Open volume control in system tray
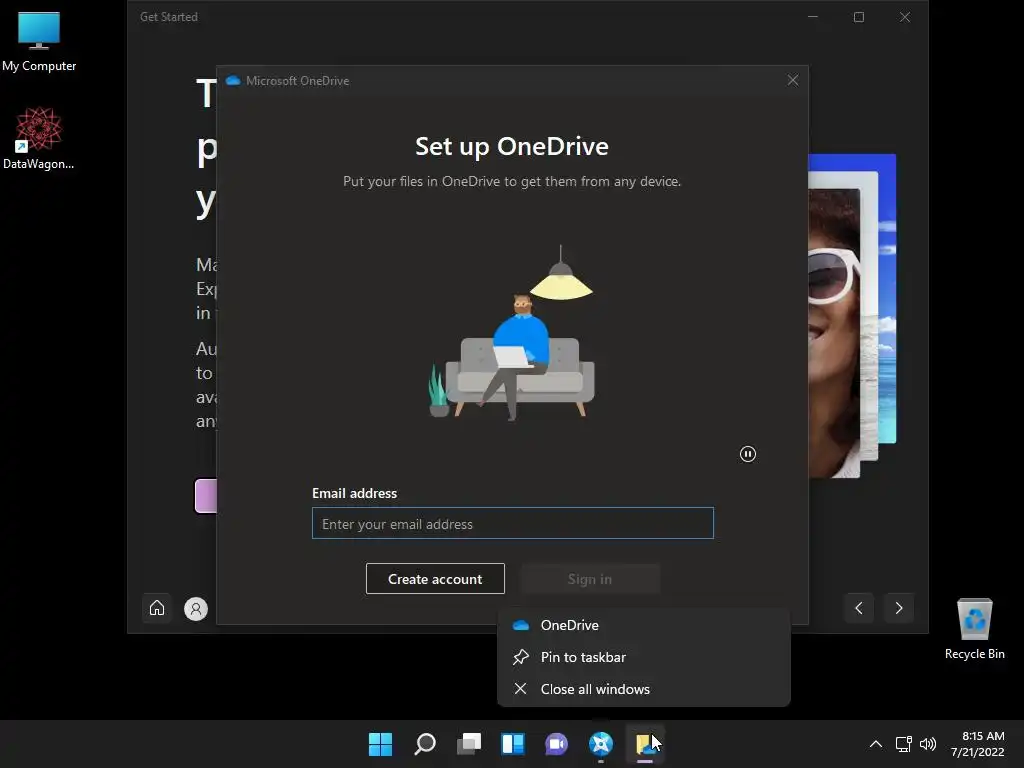The height and width of the screenshot is (768, 1024). click(x=927, y=744)
